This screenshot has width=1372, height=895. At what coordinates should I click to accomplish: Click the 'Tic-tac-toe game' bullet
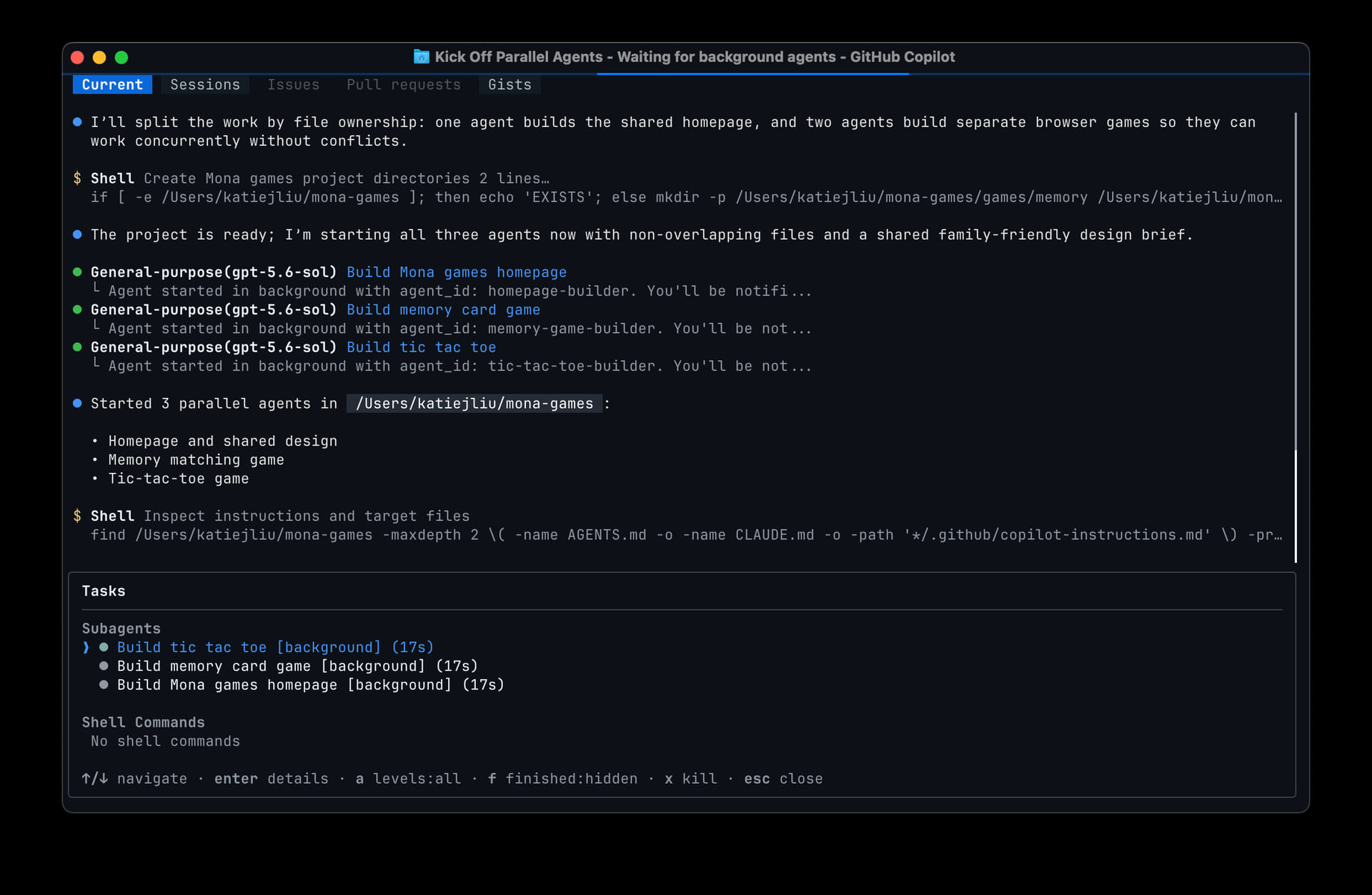179,479
